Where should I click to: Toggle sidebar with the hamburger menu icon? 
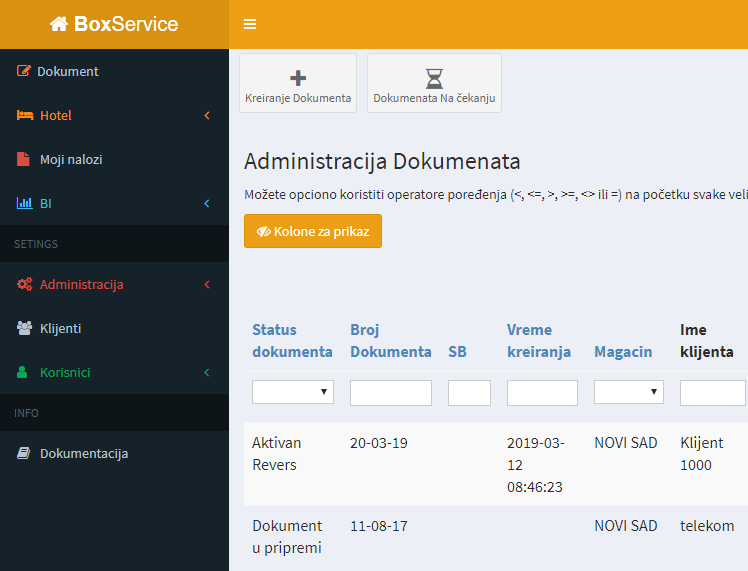250,24
